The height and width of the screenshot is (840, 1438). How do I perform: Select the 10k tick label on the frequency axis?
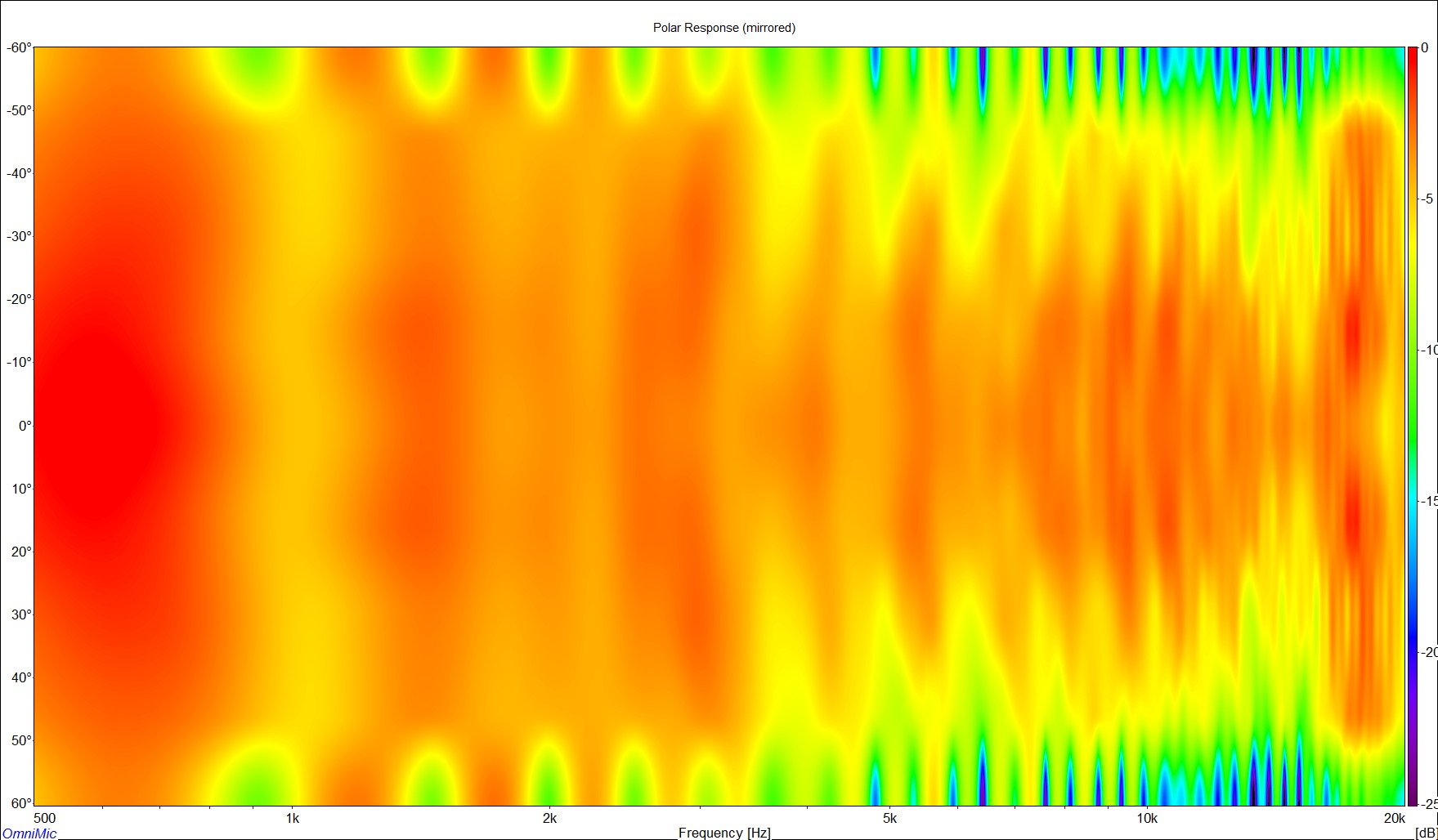[x=1146, y=818]
